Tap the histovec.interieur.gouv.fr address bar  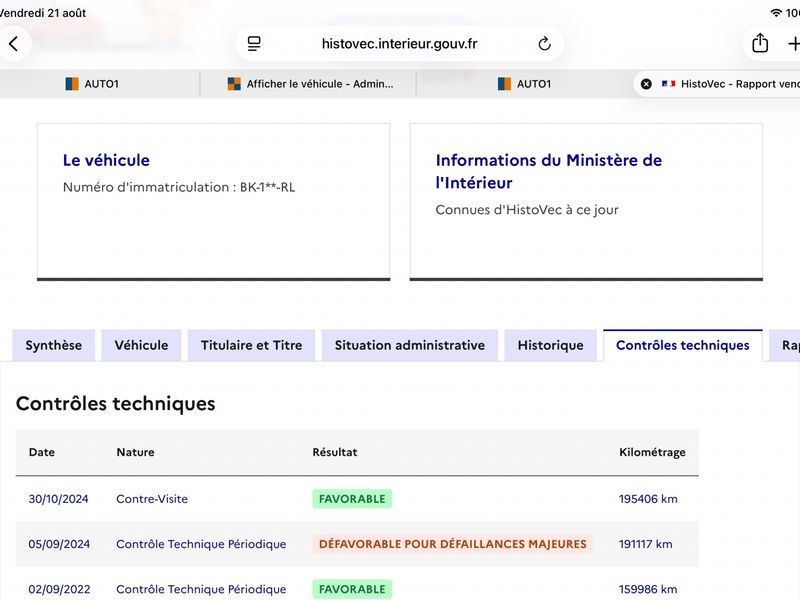coord(399,44)
